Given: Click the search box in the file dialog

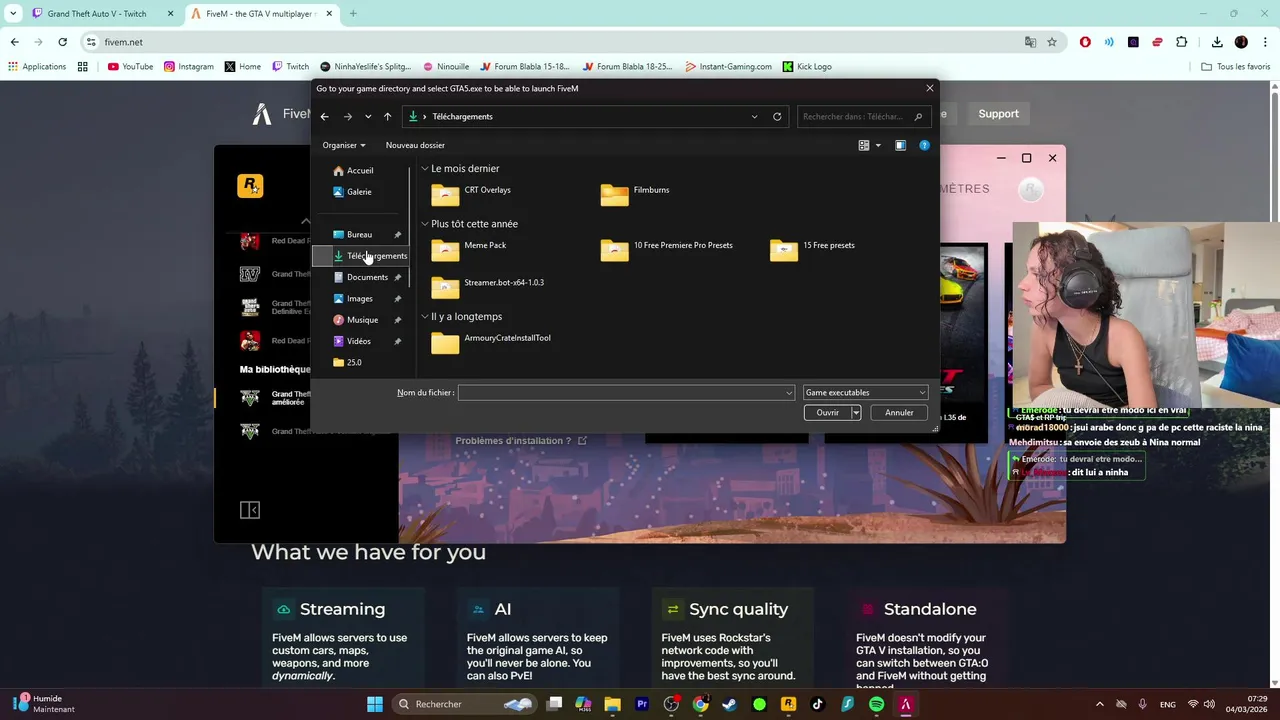Looking at the screenshot, I should (x=864, y=117).
